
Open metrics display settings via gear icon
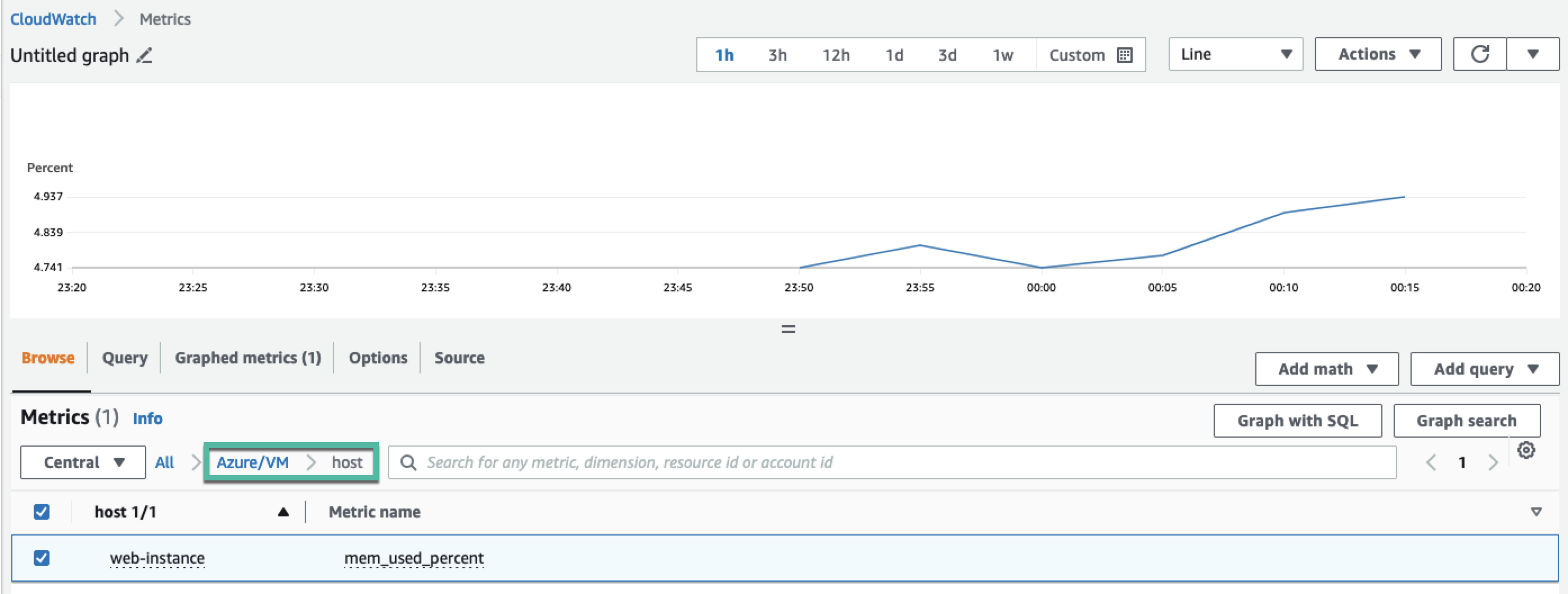coord(1527,451)
